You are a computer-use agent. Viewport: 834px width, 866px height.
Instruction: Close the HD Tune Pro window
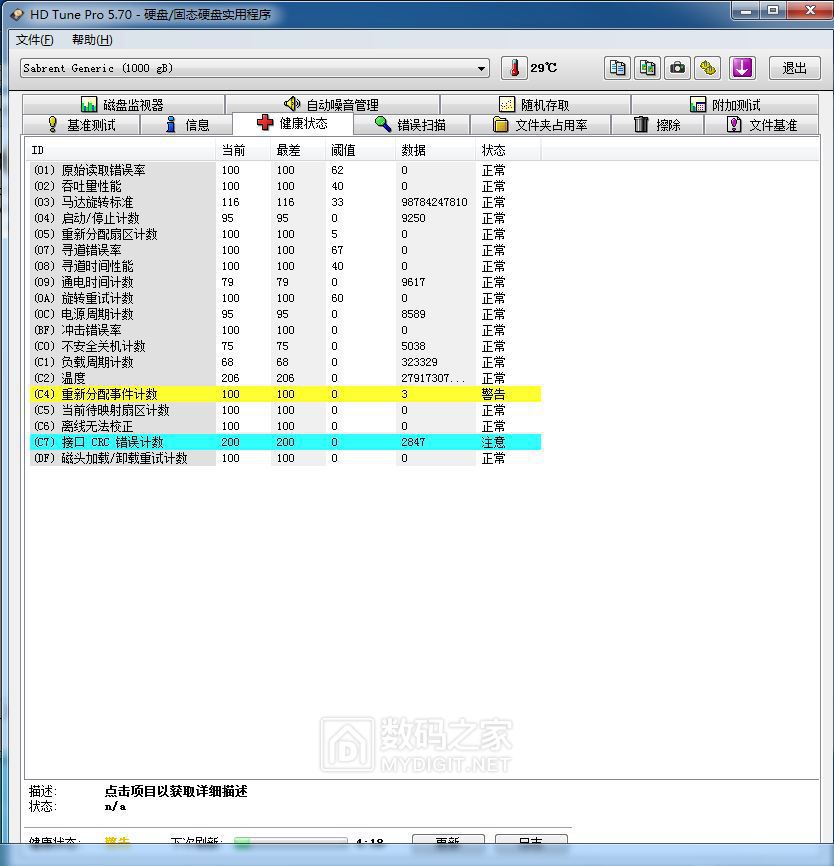point(810,10)
